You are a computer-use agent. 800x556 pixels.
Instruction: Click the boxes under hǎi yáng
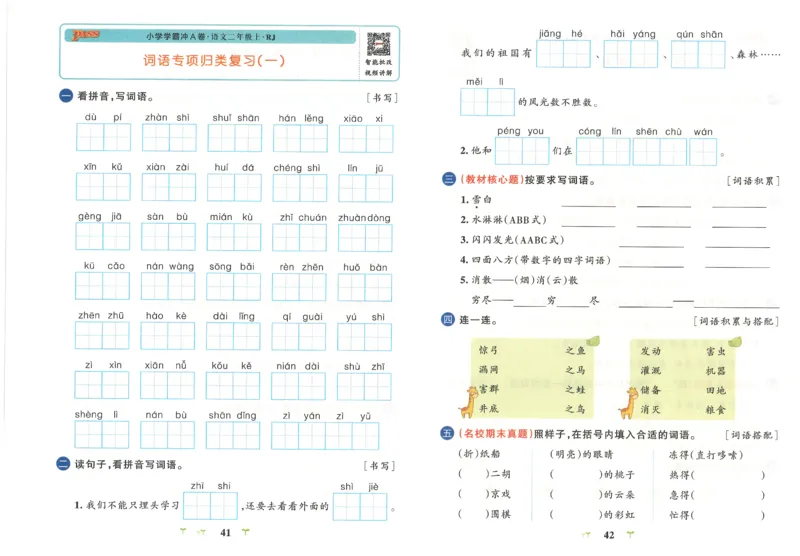631,54
